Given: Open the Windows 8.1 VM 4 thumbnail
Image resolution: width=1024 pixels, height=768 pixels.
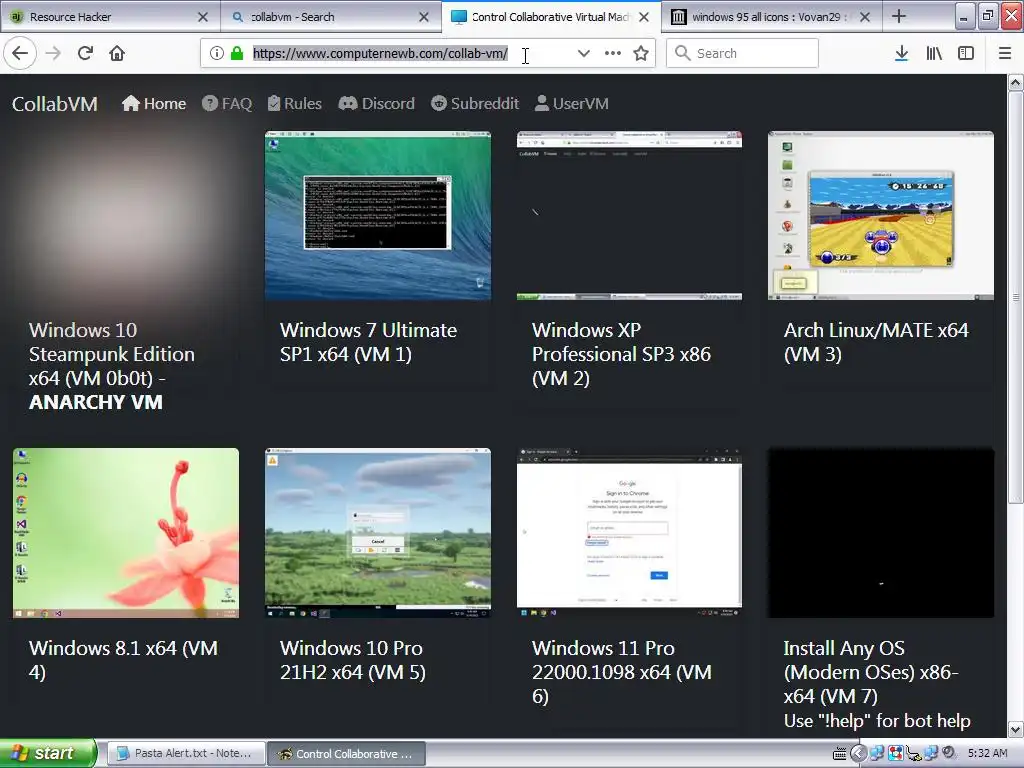Looking at the screenshot, I should [126, 533].
